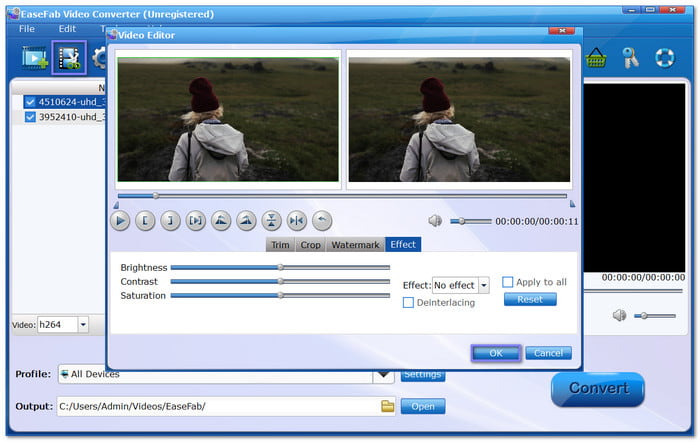Click the Edit Video scissors toolbar icon

[x=69, y=58]
